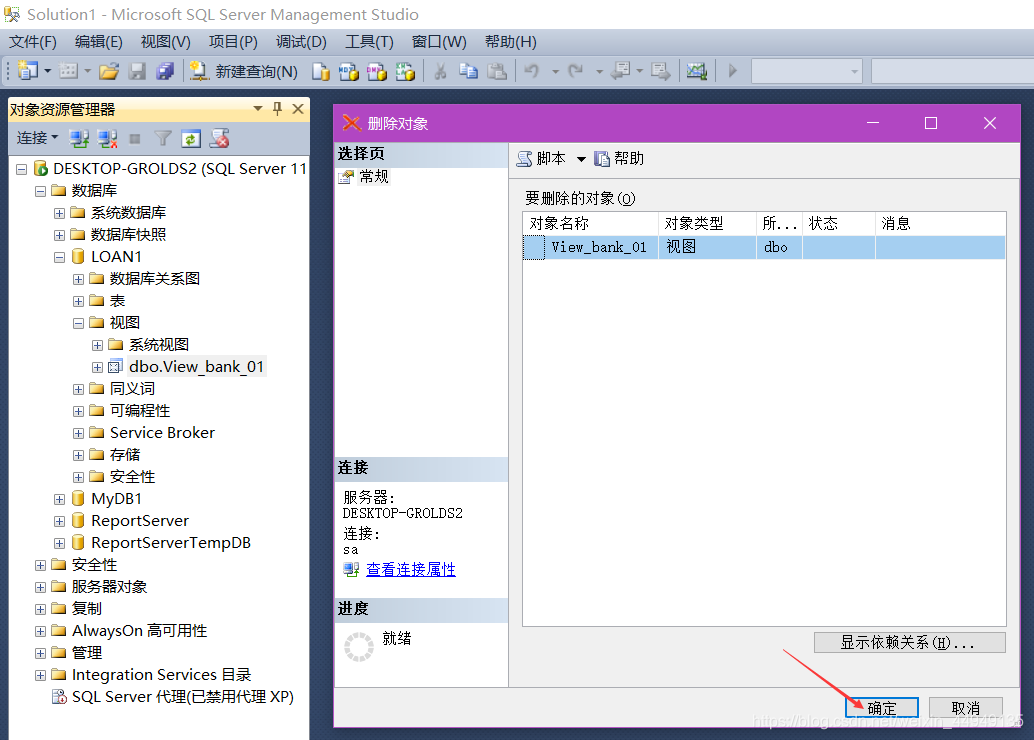
Task: Select ReportServerTempDB database
Action: (x=171, y=543)
